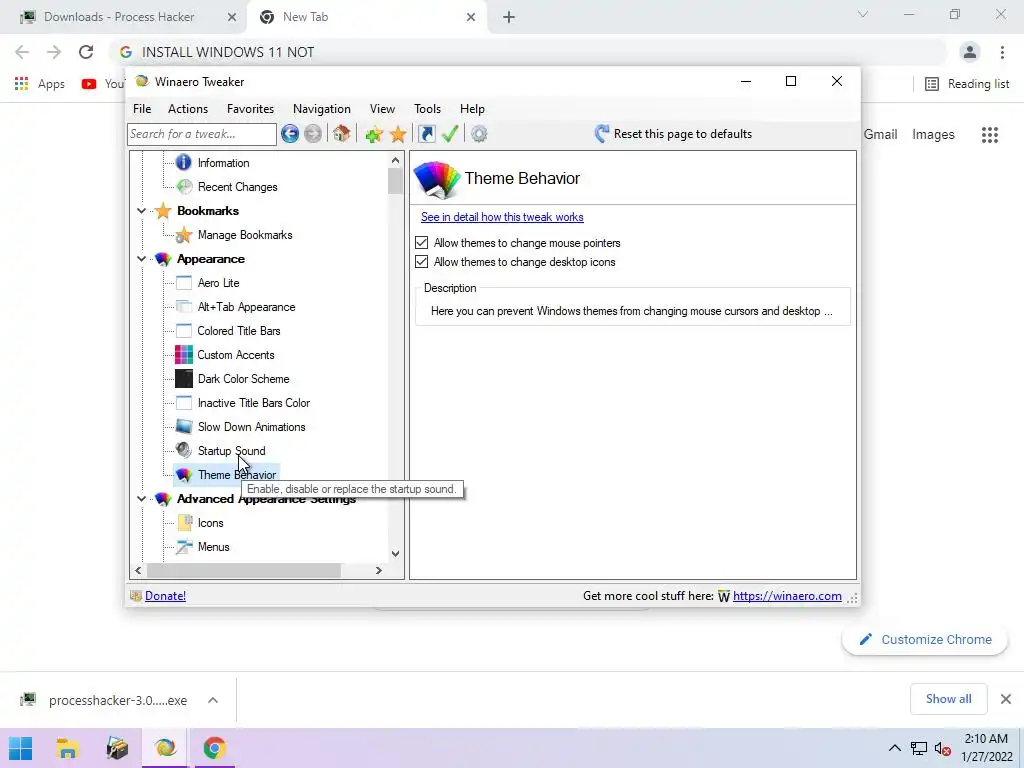
Task: Click Reset this page to defaults
Action: [673, 134]
